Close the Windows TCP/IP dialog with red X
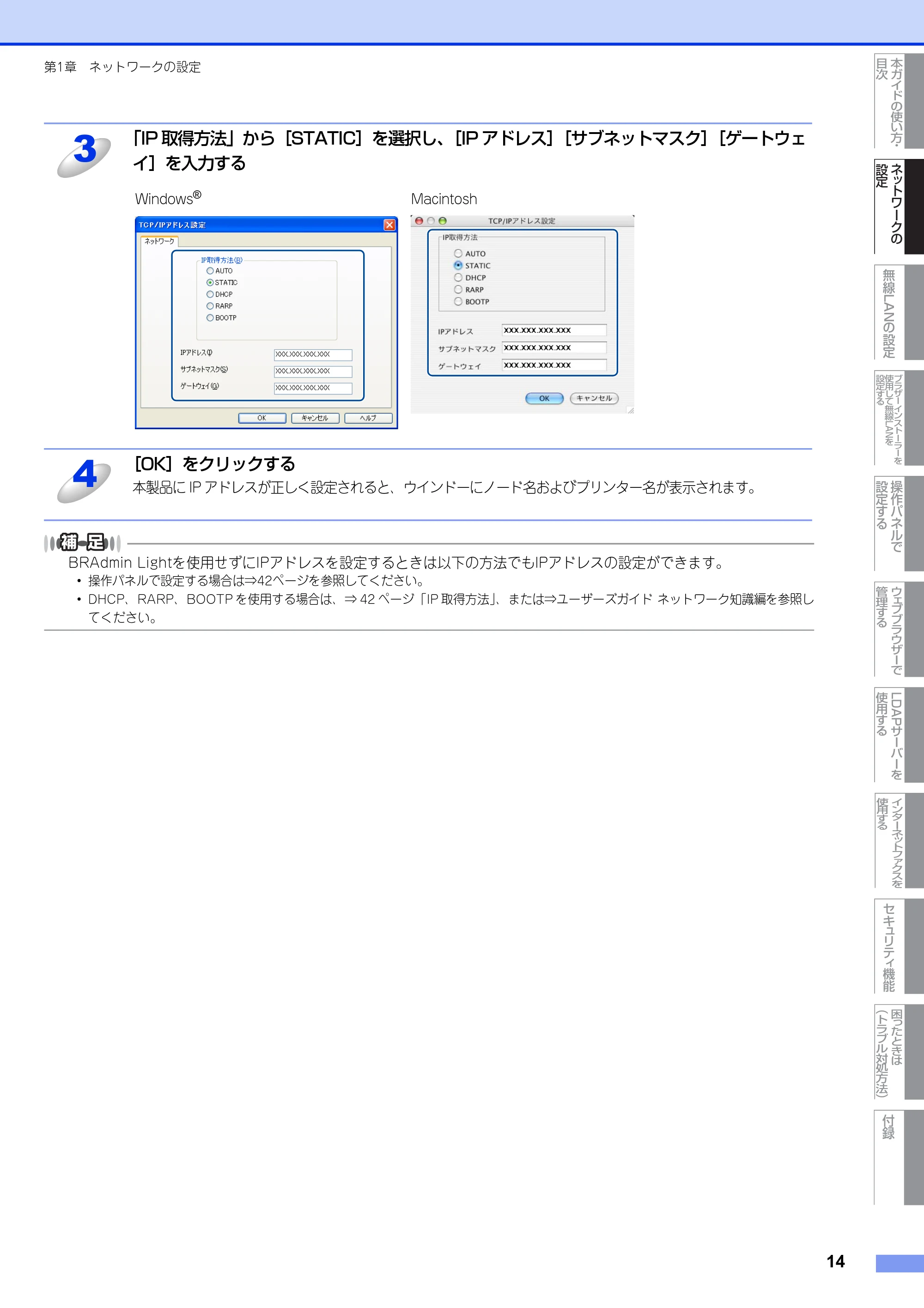Viewport: 924px width, 1308px height. (x=389, y=225)
